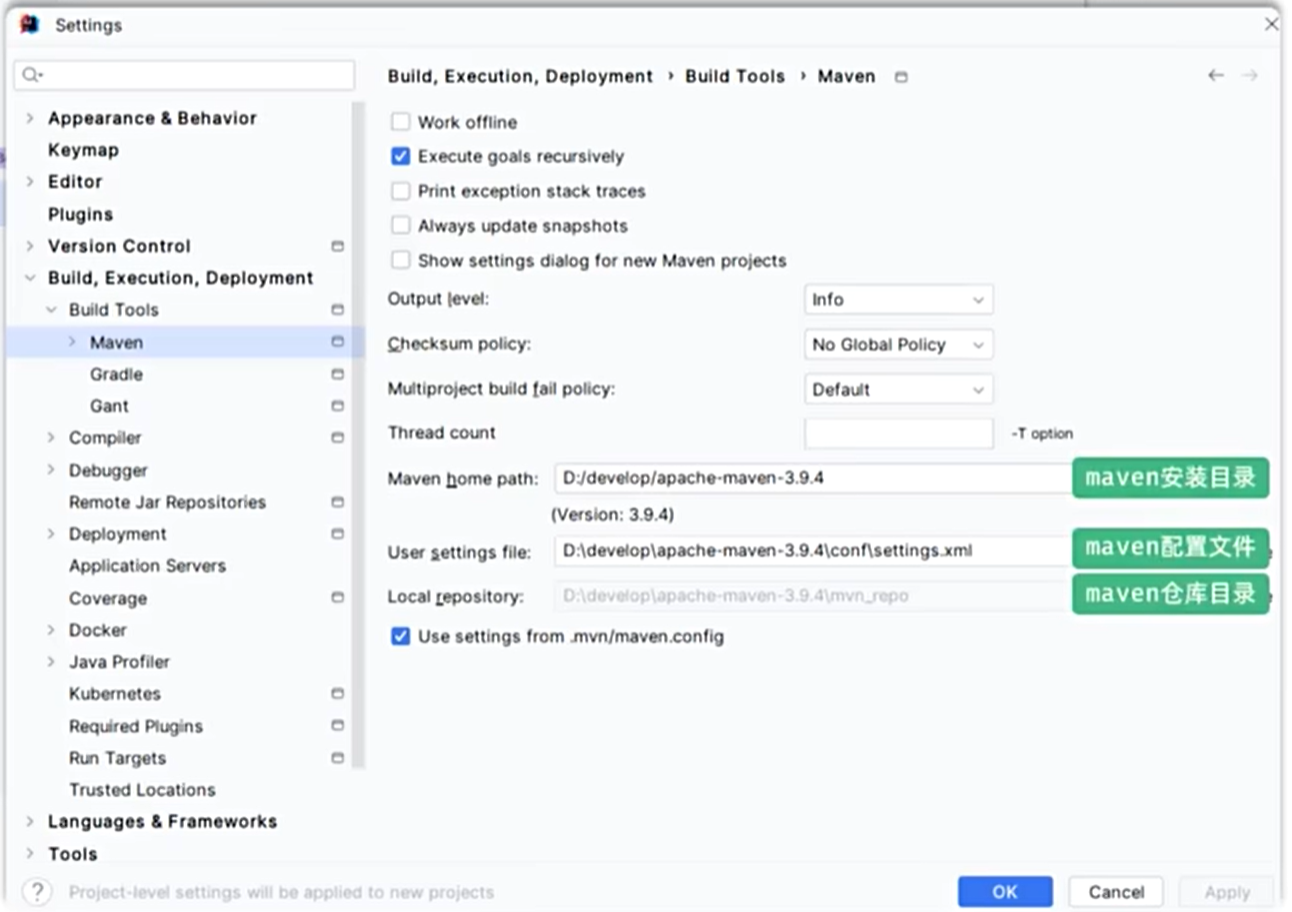Enable Show settings dialog for new Maven projects

(401, 261)
